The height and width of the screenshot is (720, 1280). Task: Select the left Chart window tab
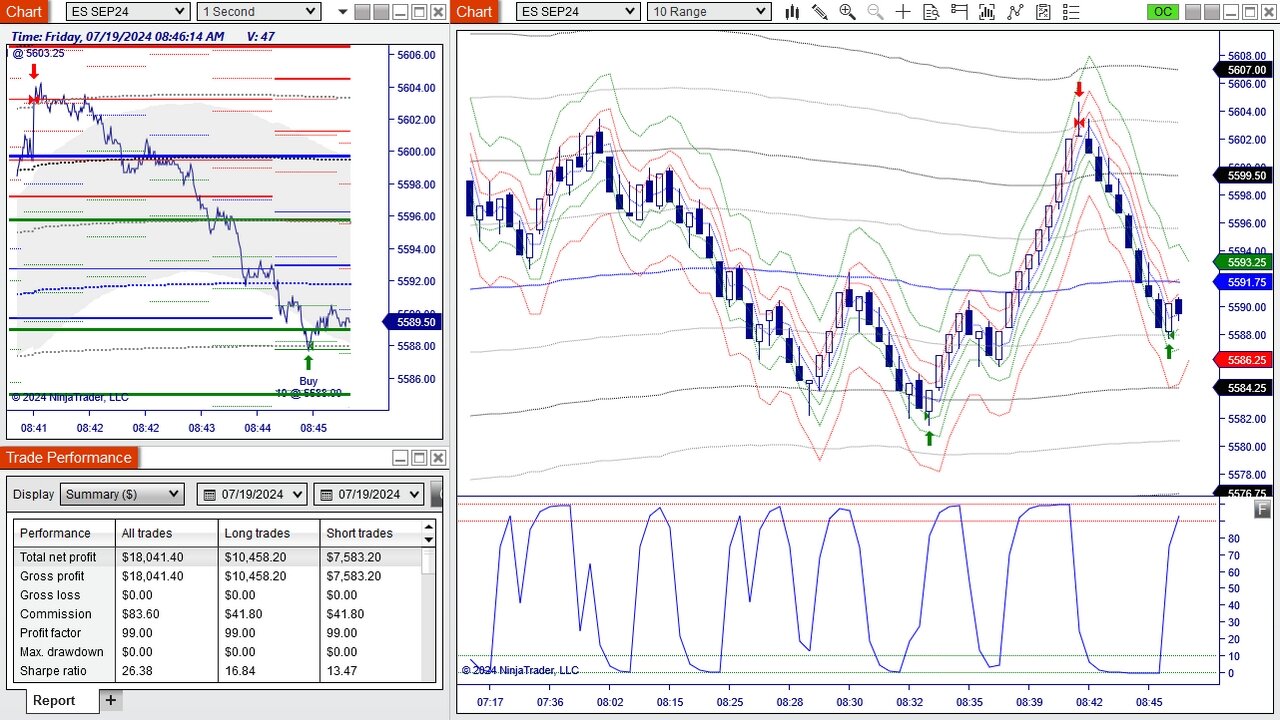[24, 11]
